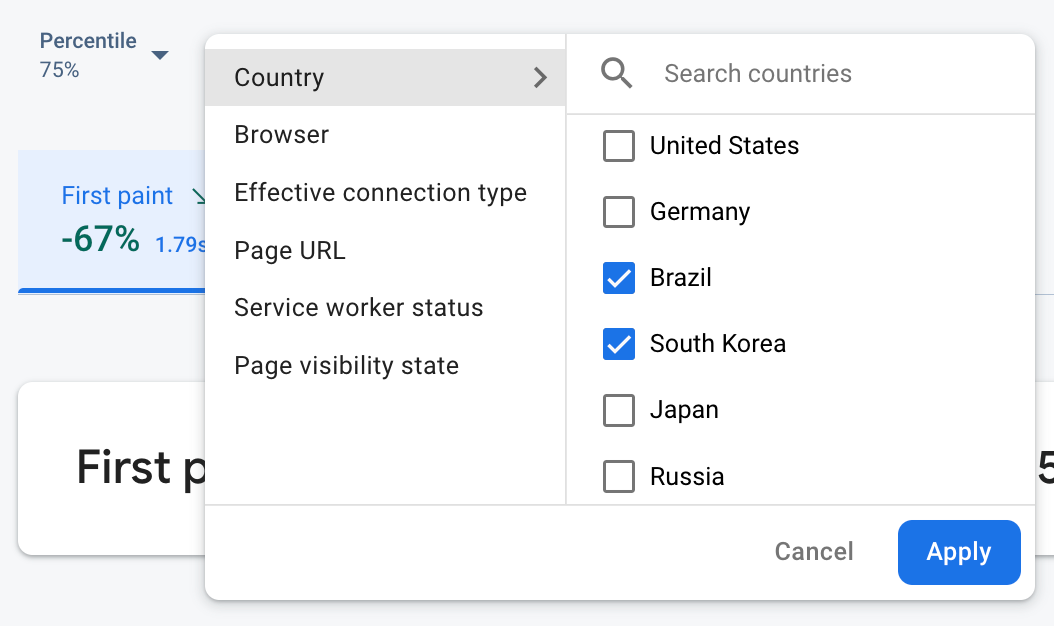
Task: Click the Cancel button
Action: [814, 552]
